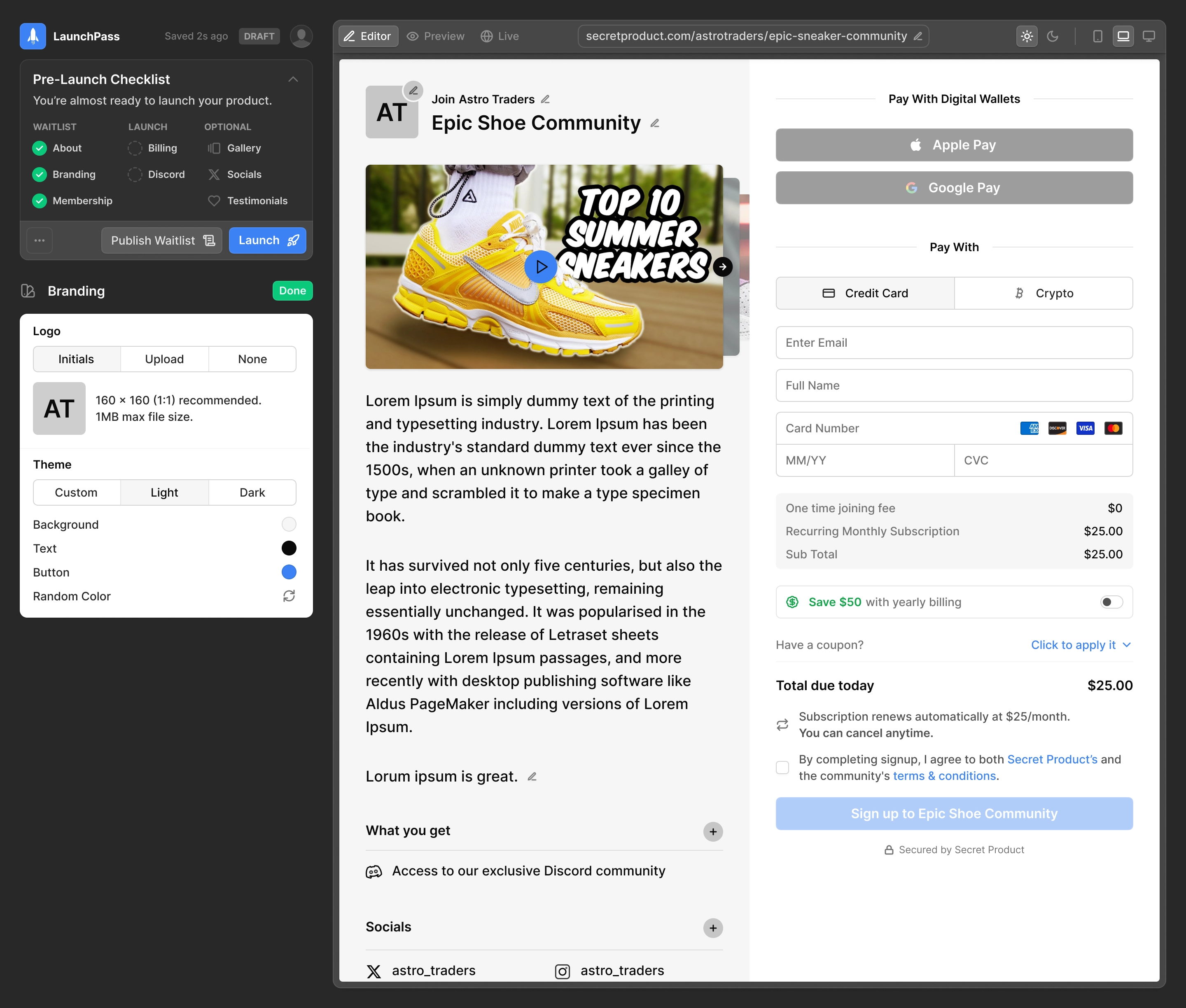Select the mobile device preview icon
Image resolution: width=1186 pixels, height=1008 pixels.
[1097, 36]
